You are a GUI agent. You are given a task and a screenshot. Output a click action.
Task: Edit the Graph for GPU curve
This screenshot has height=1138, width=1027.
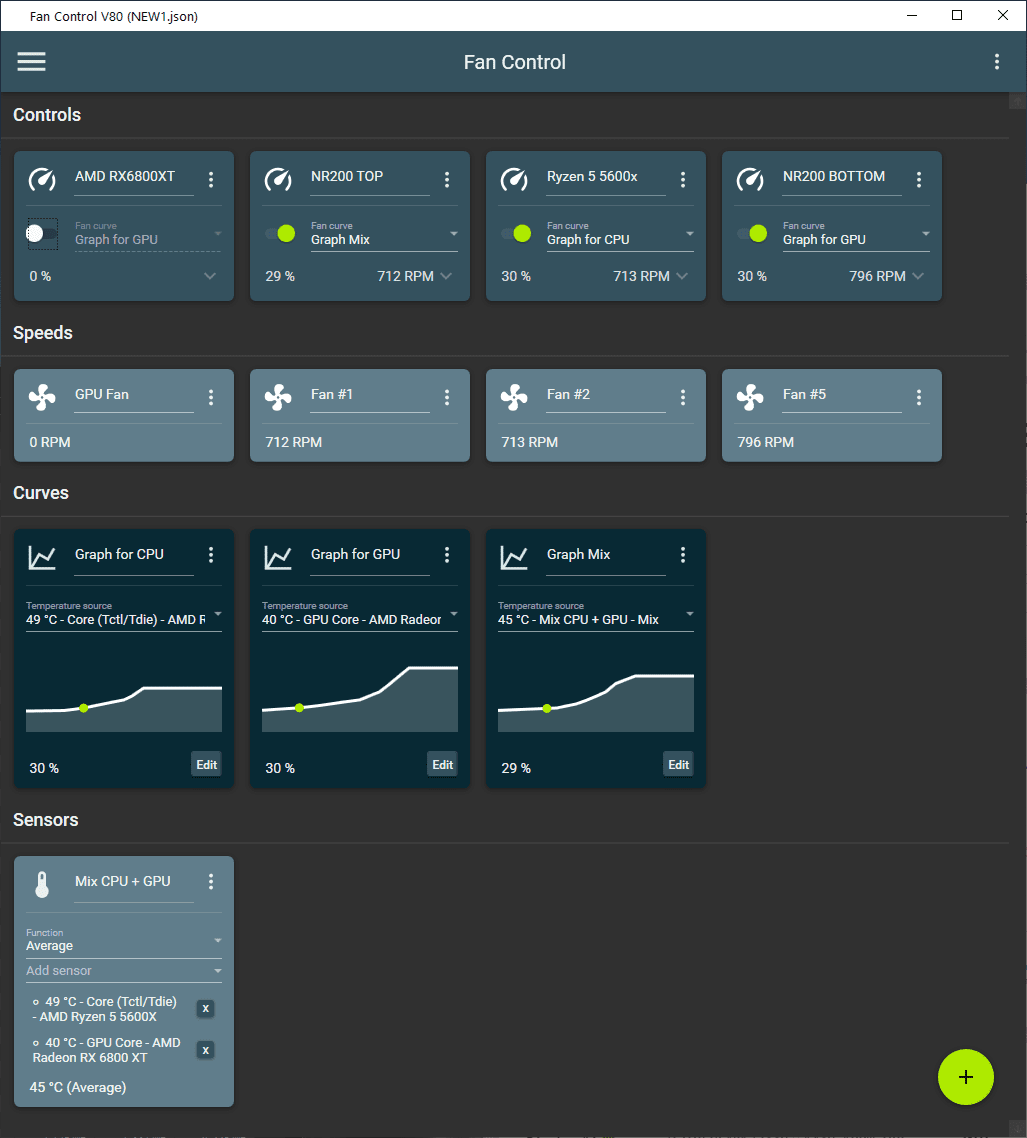point(443,765)
